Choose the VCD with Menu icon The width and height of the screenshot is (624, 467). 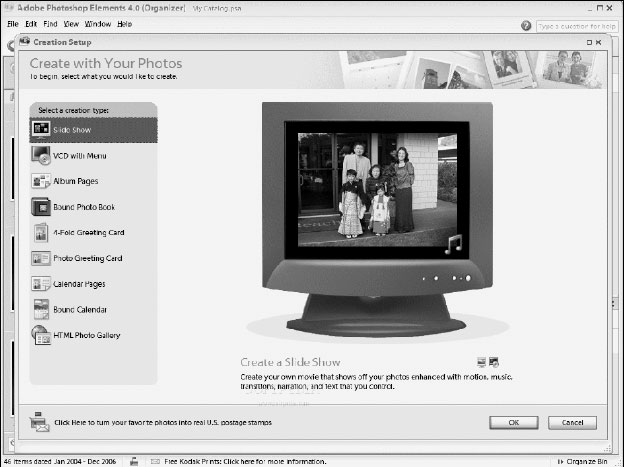(x=41, y=156)
